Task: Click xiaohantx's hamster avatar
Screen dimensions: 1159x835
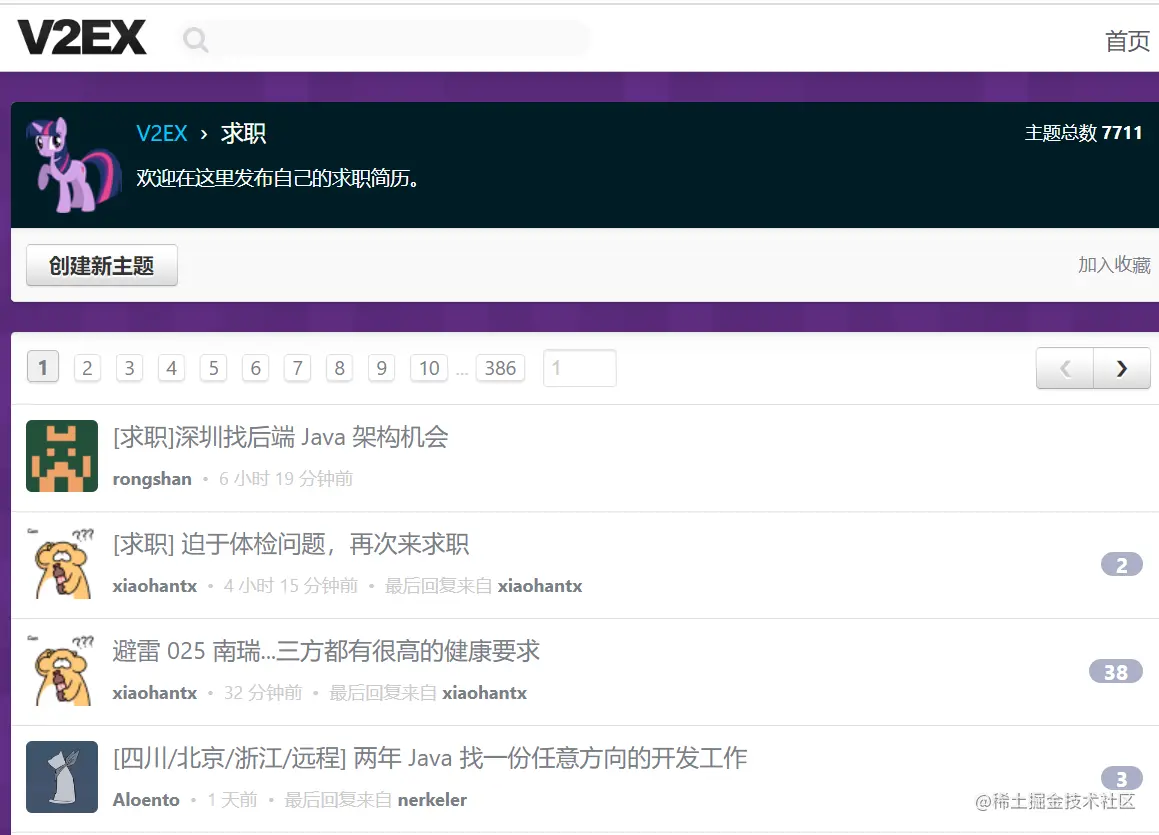Action: click(x=61, y=563)
